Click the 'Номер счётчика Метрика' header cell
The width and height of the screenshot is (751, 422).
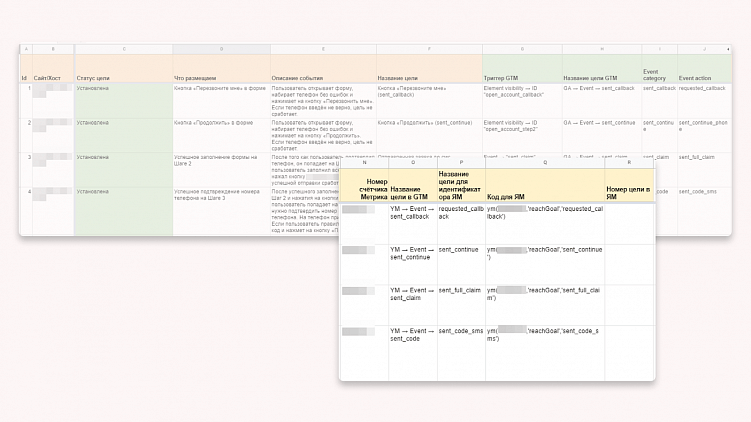tap(364, 185)
